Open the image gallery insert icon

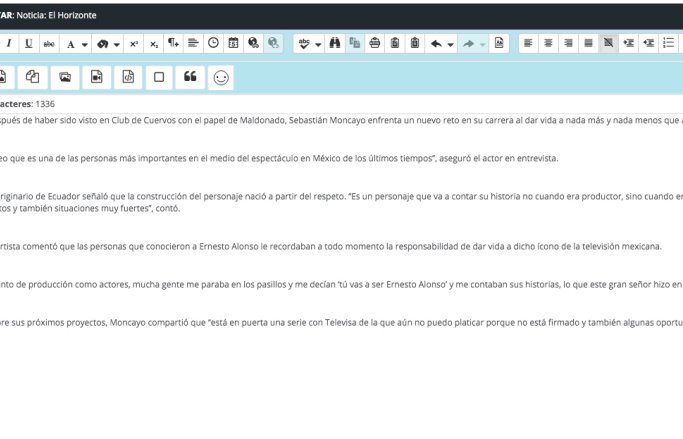click(65, 77)
